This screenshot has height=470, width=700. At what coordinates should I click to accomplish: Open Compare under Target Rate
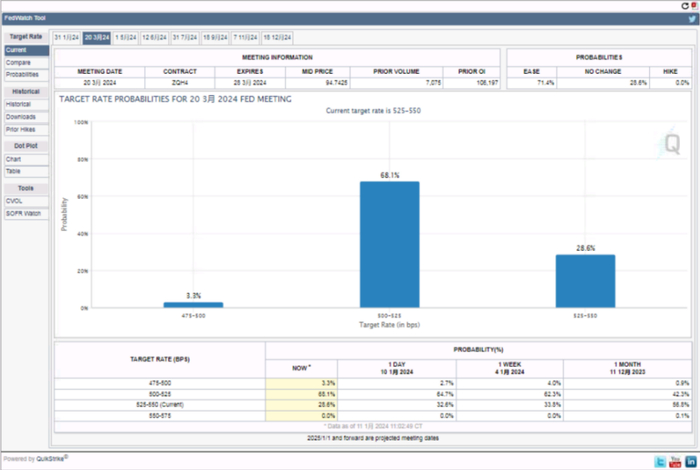coord(17,62)
